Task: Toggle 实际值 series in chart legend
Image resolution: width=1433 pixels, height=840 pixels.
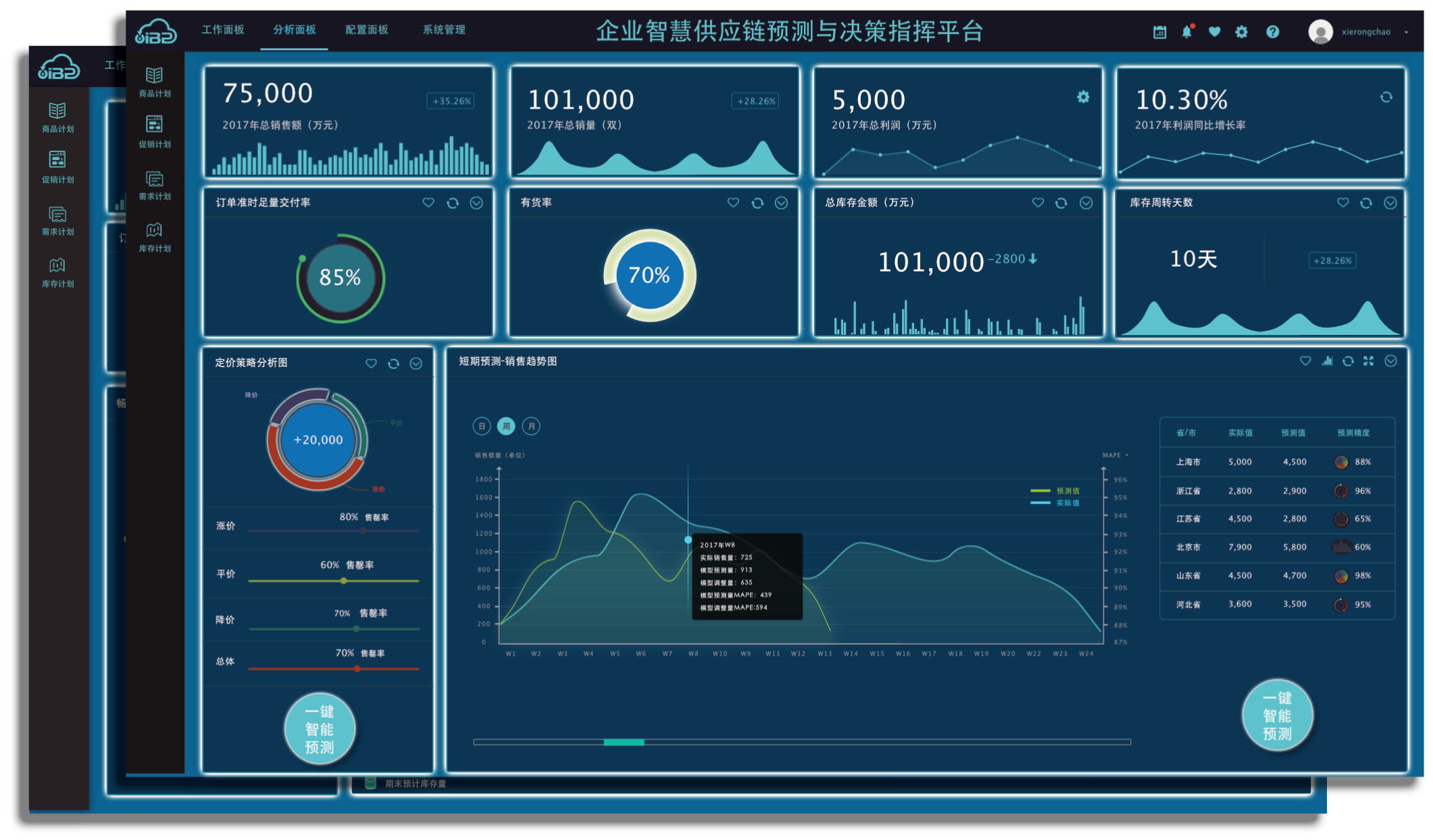Action: point(1055,503)
